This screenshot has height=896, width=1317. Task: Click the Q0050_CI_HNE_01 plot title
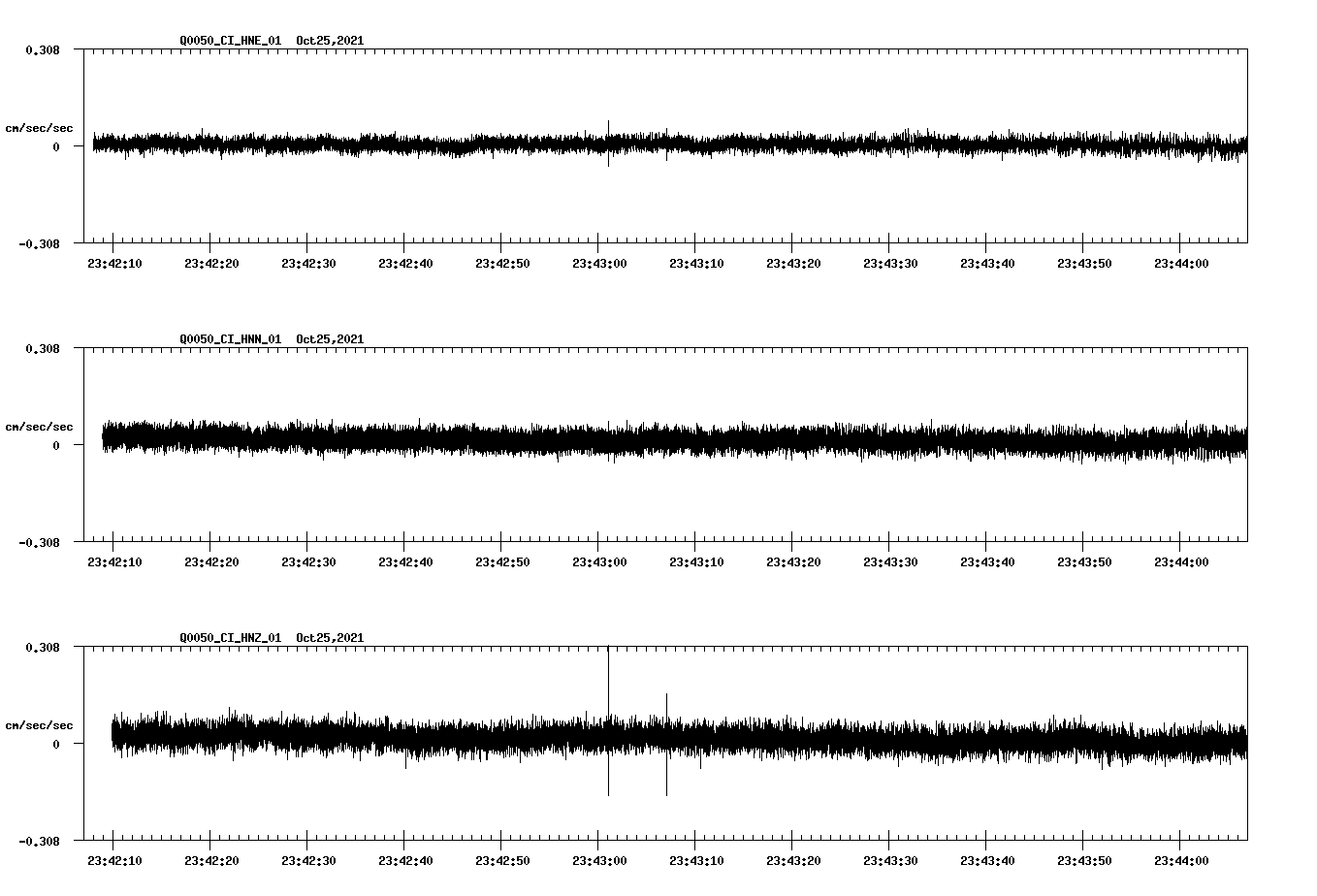[230, 41]
